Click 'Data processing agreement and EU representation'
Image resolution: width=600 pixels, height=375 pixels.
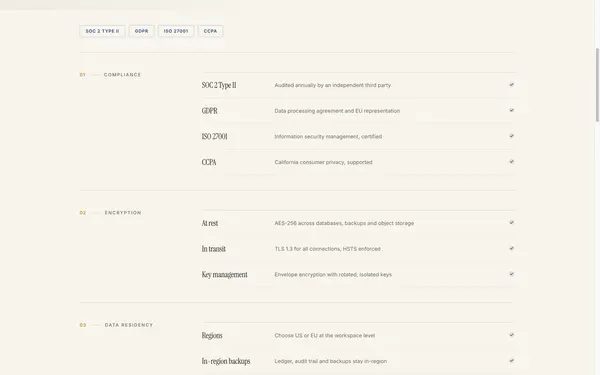[x=337, y=111]
